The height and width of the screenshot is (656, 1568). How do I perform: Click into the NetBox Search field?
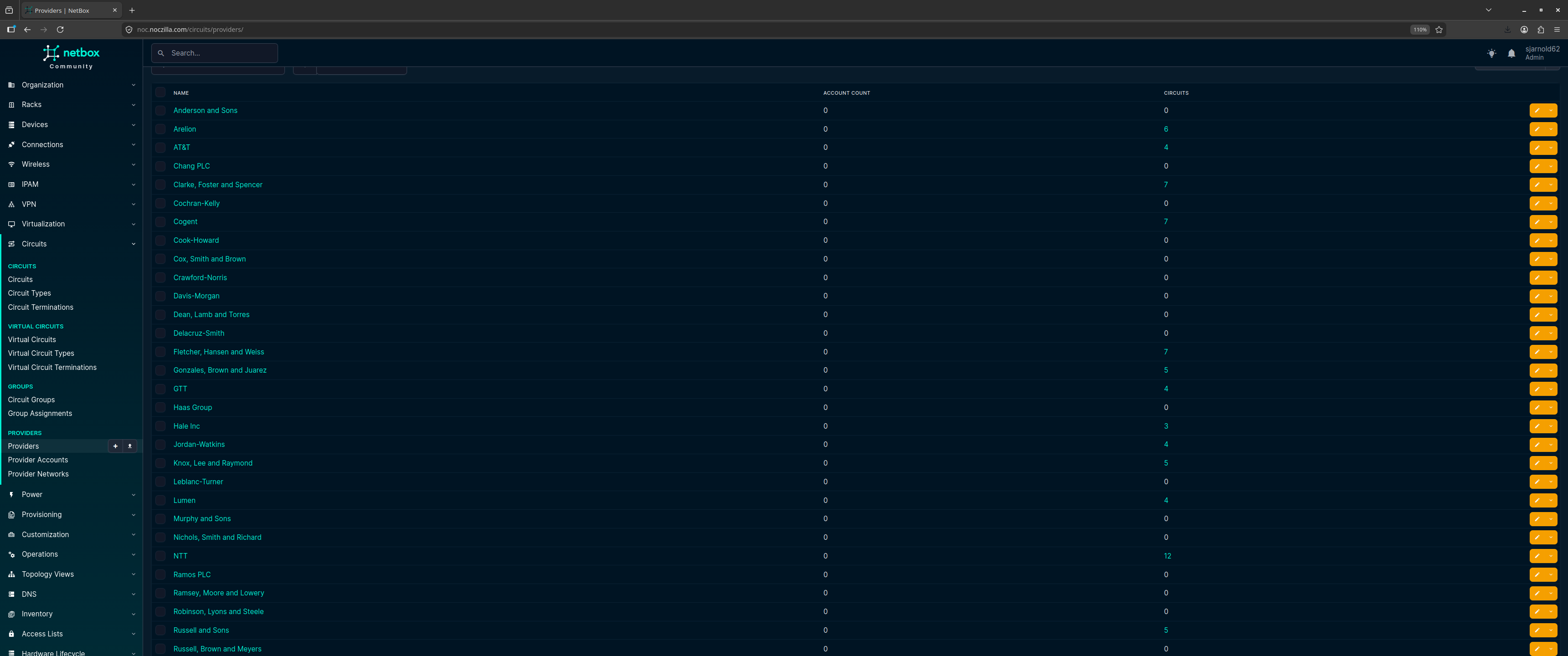[215, 53]
